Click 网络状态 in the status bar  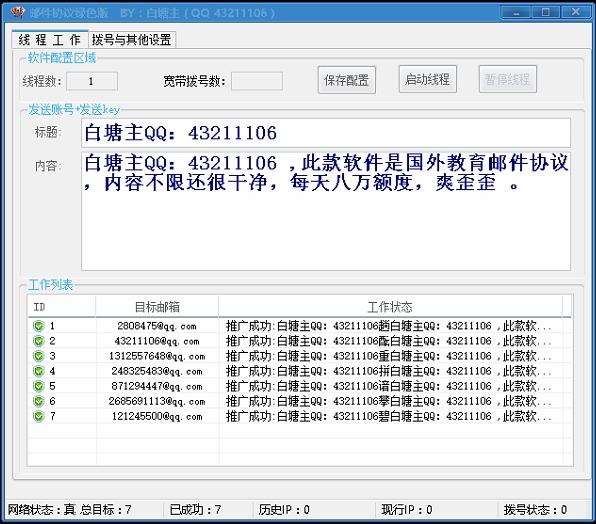(42, 510)
